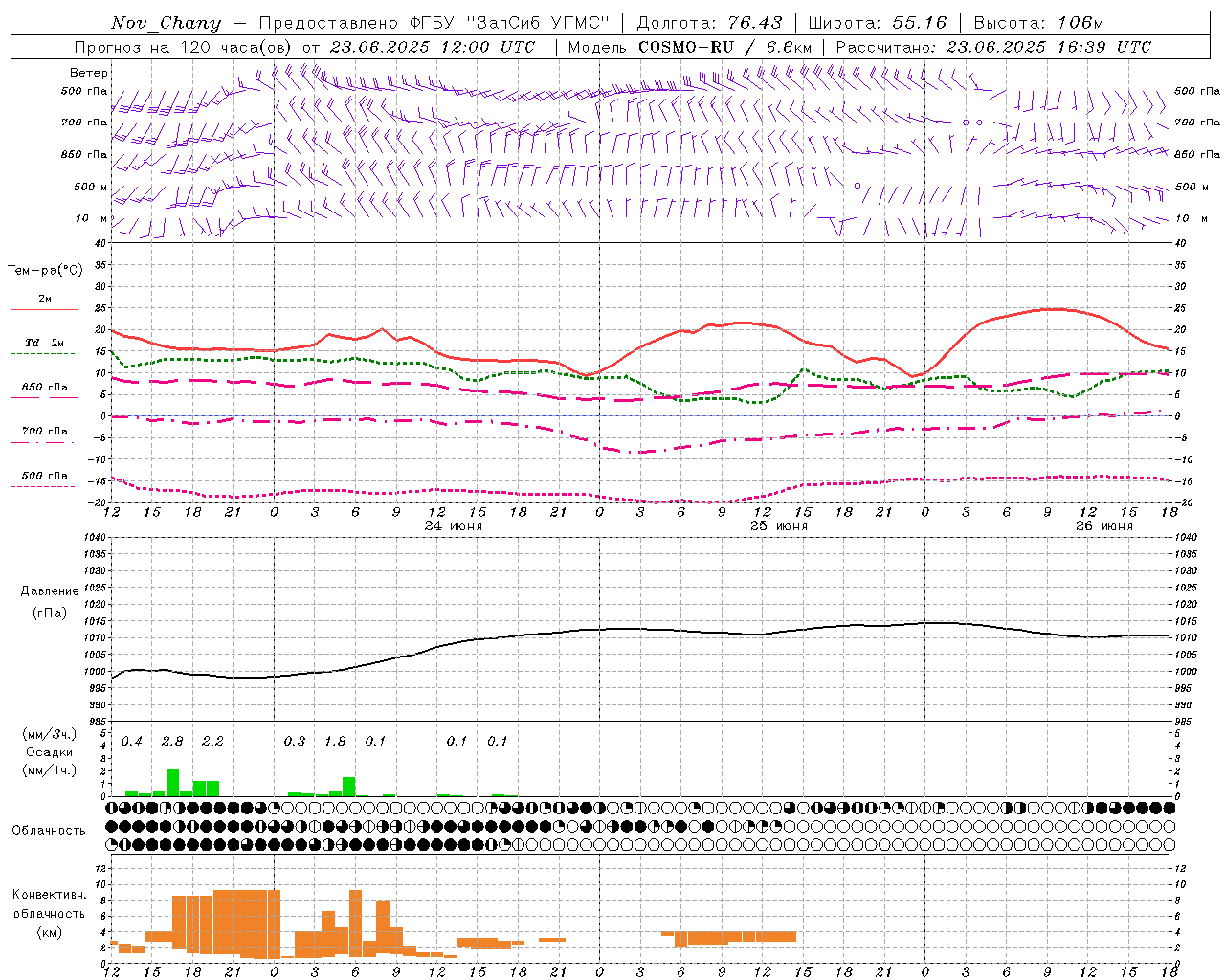Click the '0.4' precipitation total value

point(131,741)
